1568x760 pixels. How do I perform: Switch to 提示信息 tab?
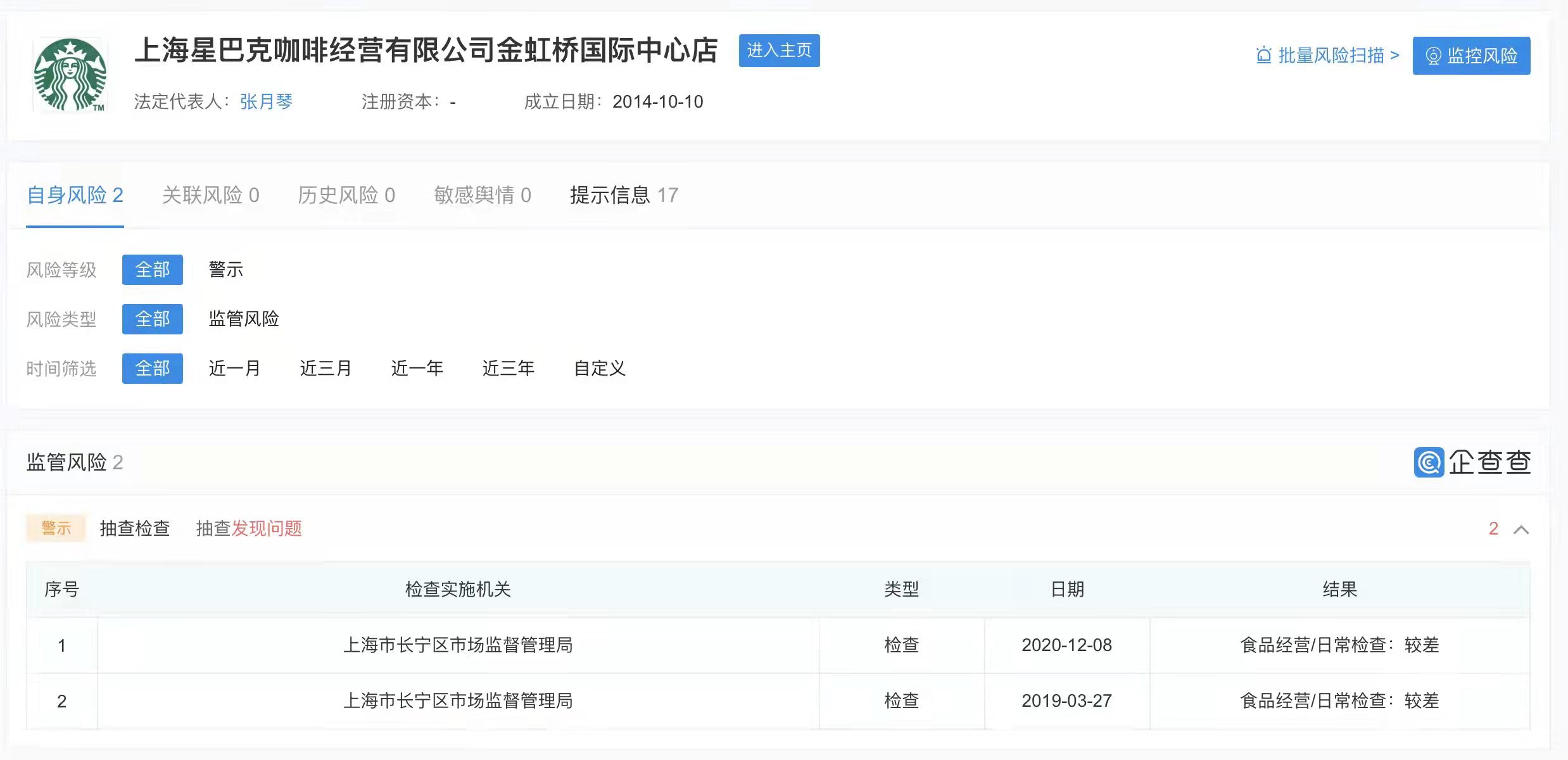pos(624,195)
